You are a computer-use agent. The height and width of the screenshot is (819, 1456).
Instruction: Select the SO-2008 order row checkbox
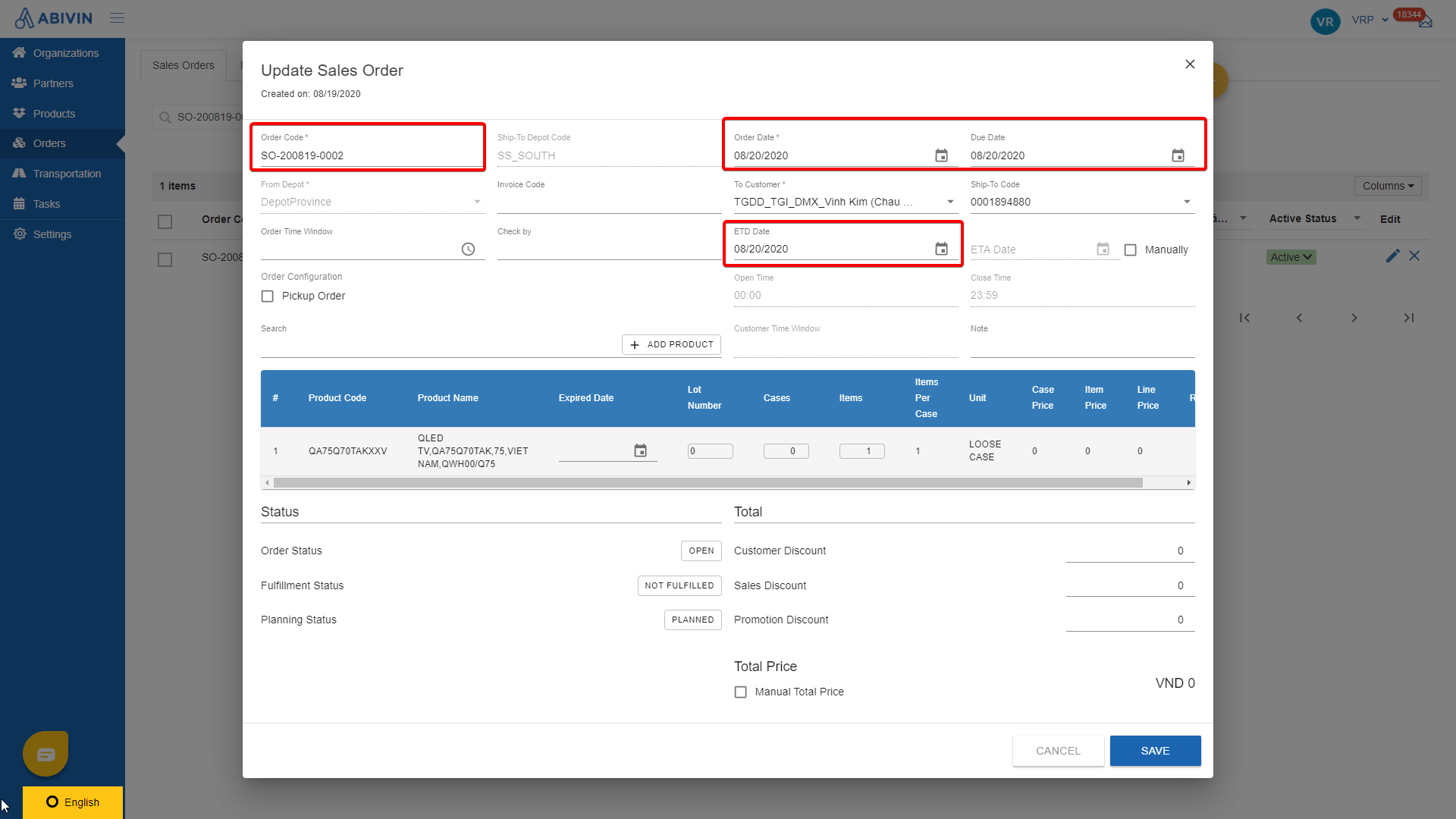click(x=165, y=259)
